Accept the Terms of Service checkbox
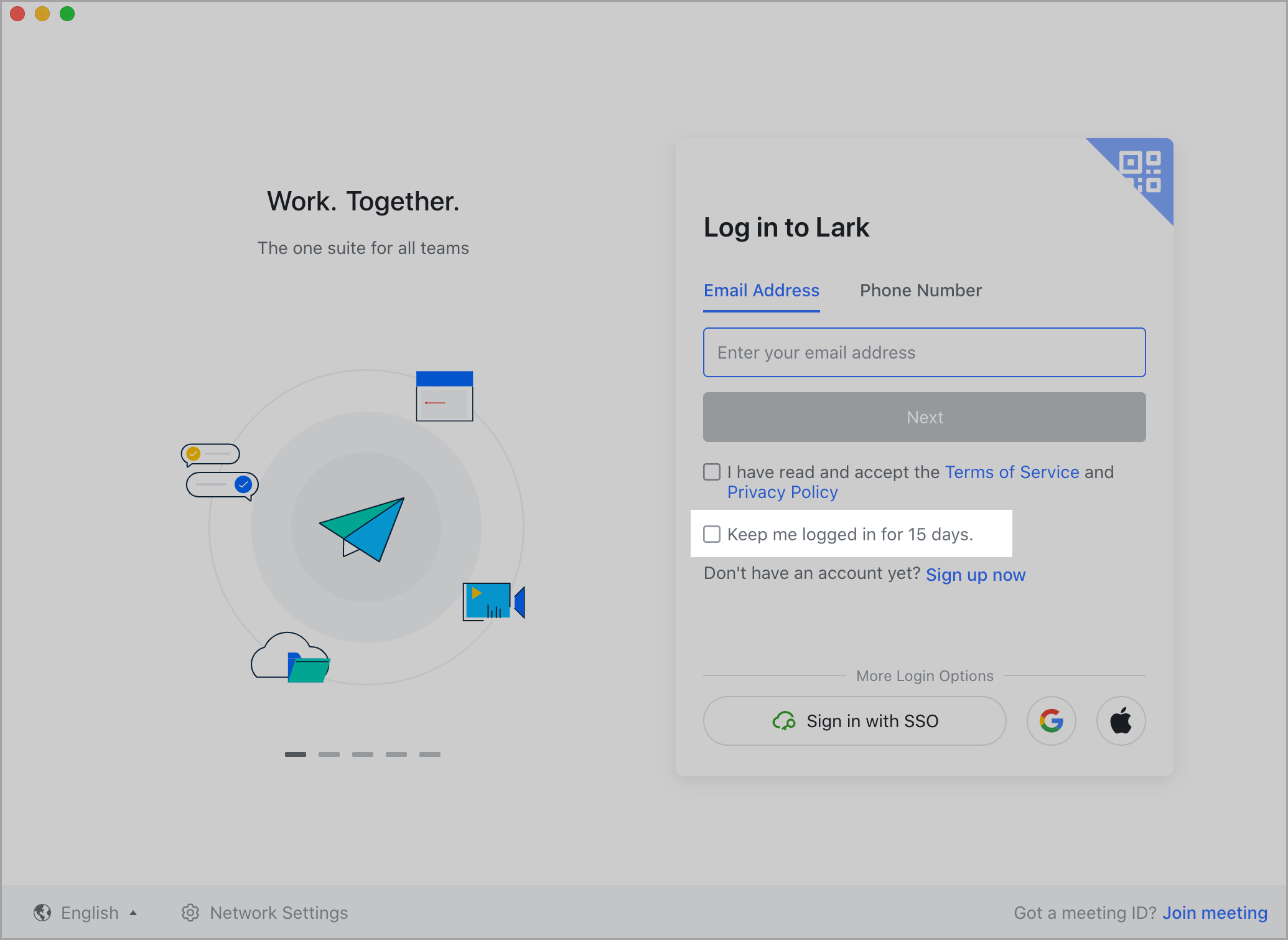 pos(712,472)
